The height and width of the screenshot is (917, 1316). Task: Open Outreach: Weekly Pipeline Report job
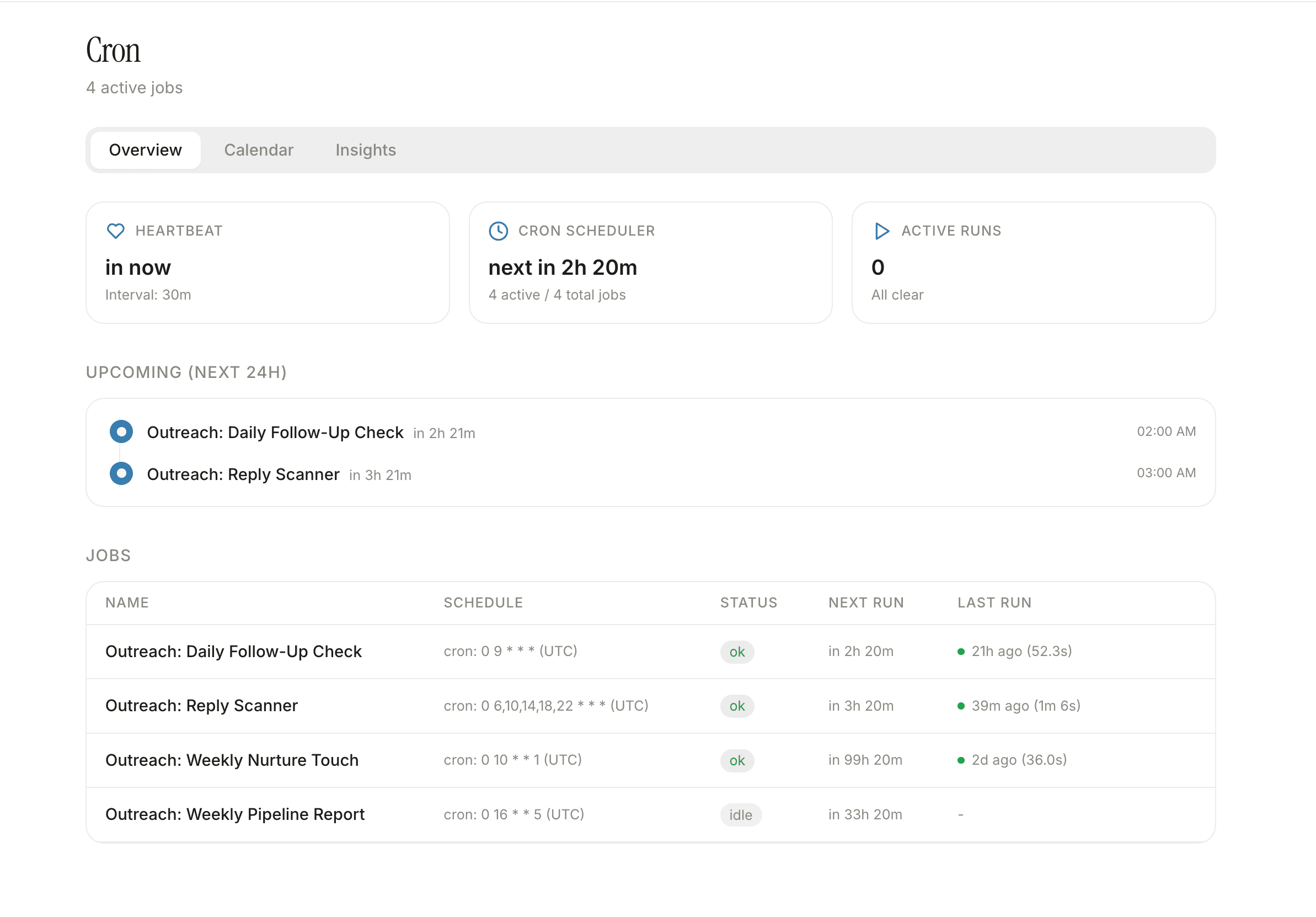pyautogui.click(x=235, y=815)
